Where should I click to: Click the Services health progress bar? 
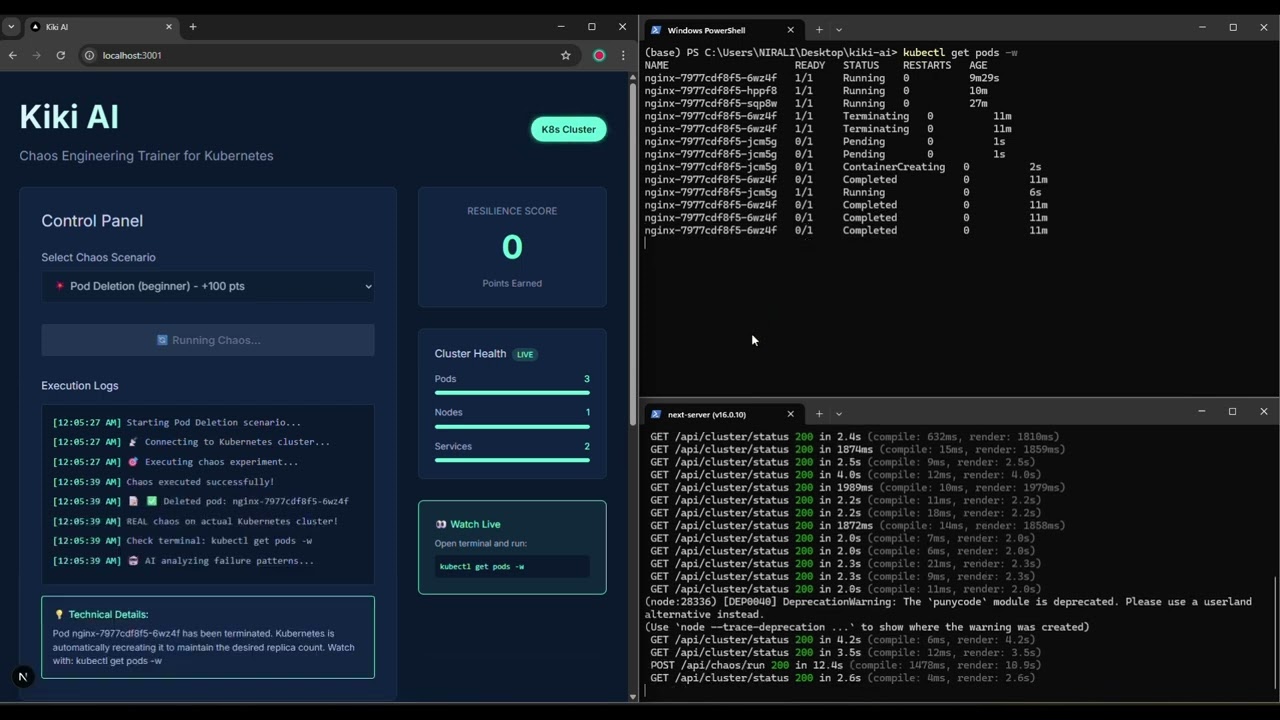click(x=512, y=460)
